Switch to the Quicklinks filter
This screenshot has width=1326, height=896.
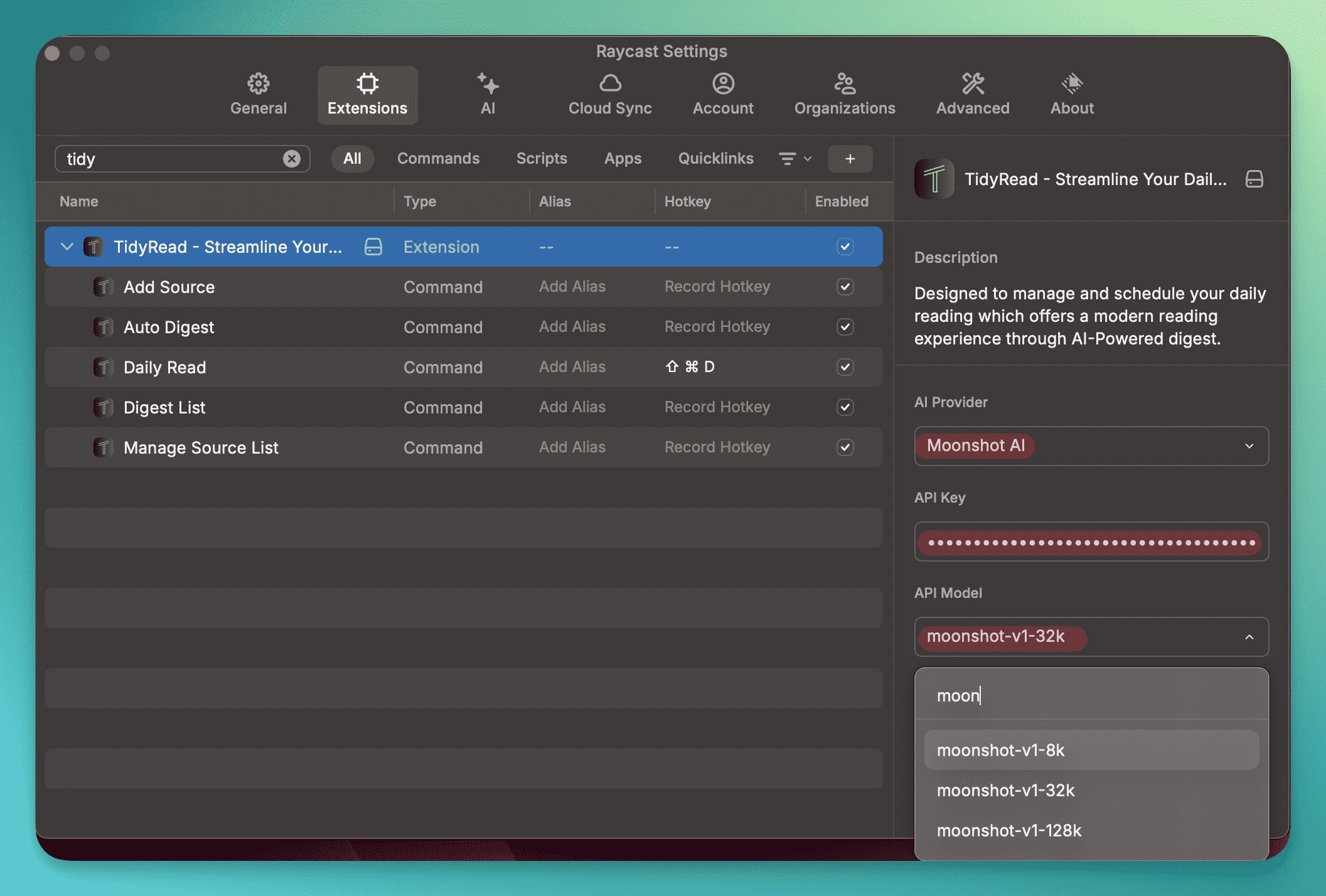pyautogui.click(x=715, y=159)
